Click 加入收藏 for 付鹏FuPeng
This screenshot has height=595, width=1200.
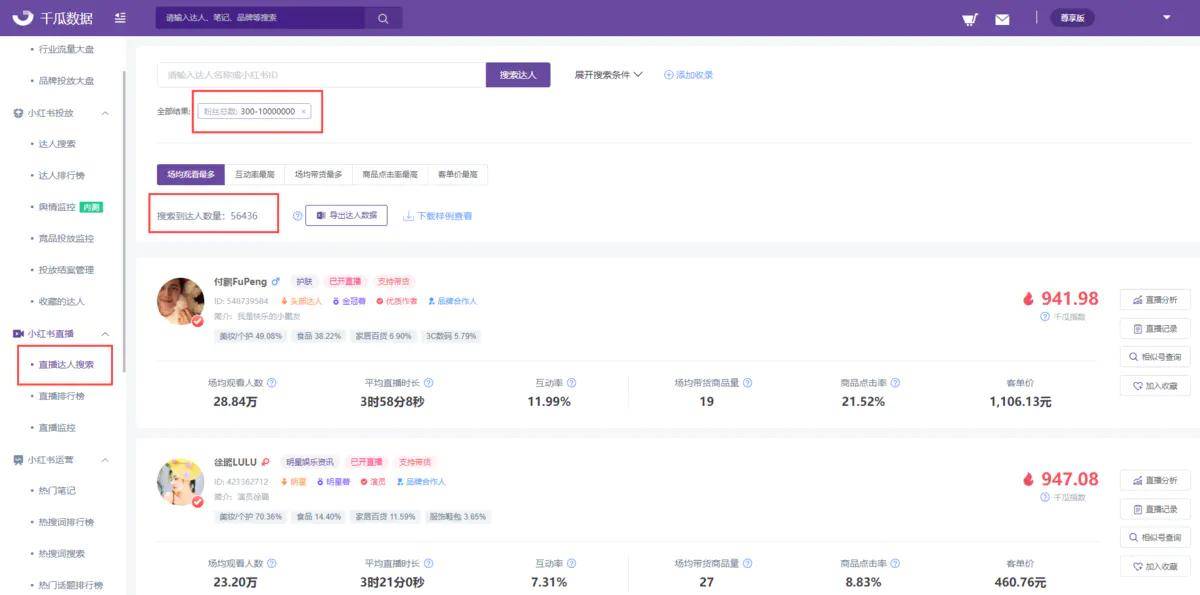pyautogui.click(x=1154, y=385)
